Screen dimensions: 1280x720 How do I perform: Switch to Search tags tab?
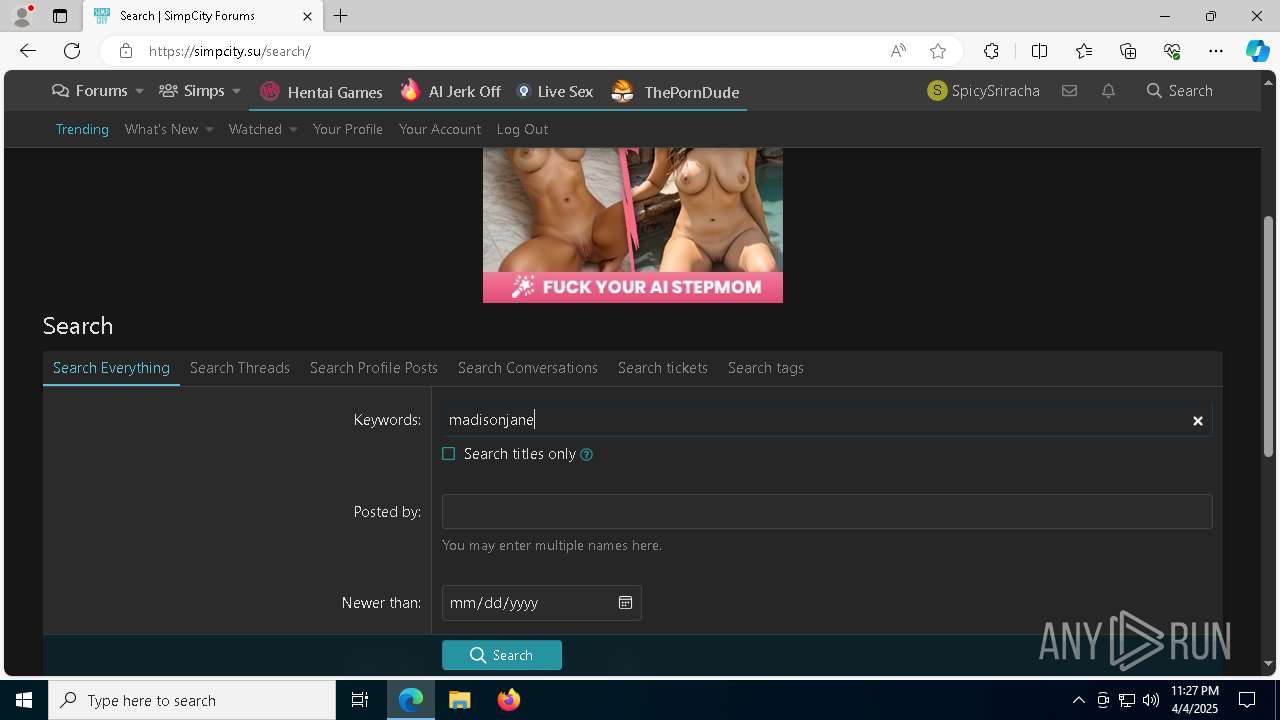click(766, 368)
